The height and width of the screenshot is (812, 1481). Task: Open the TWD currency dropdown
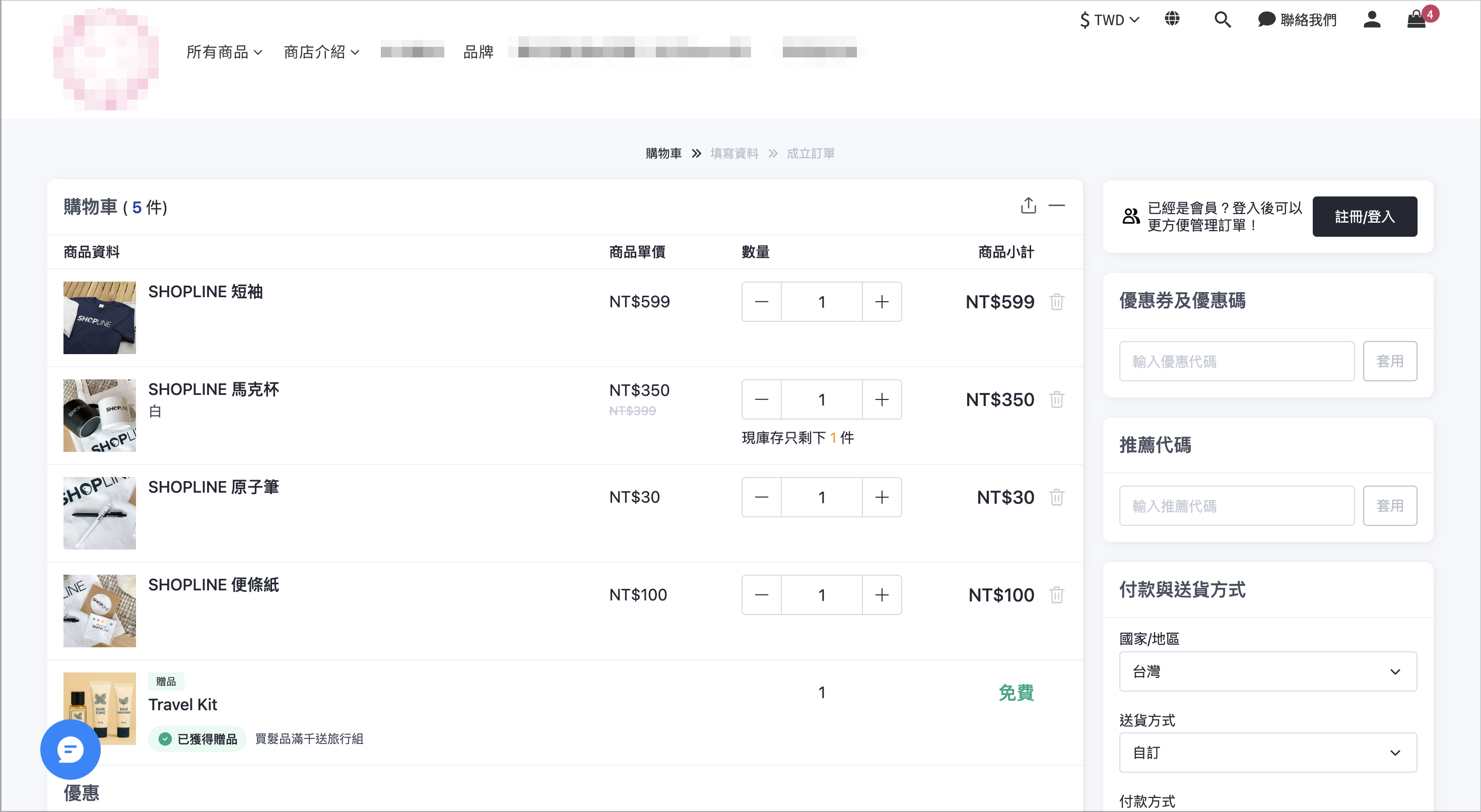(1109, 20)
